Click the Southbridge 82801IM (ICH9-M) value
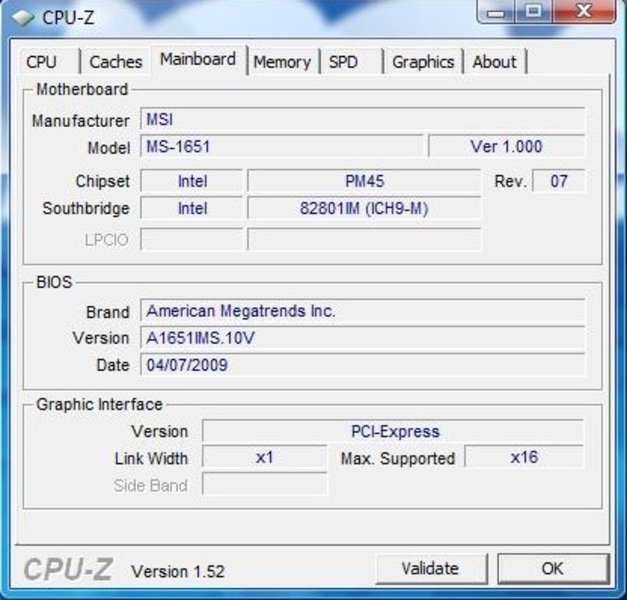The width and height of the screenshot is (627, 600). coord(364,208)
